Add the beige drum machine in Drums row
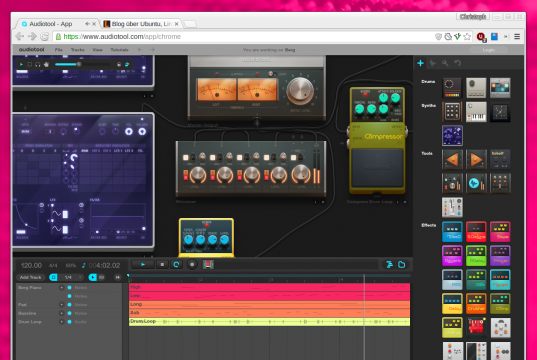Screen dimensions: 537x360 point(476,88)
